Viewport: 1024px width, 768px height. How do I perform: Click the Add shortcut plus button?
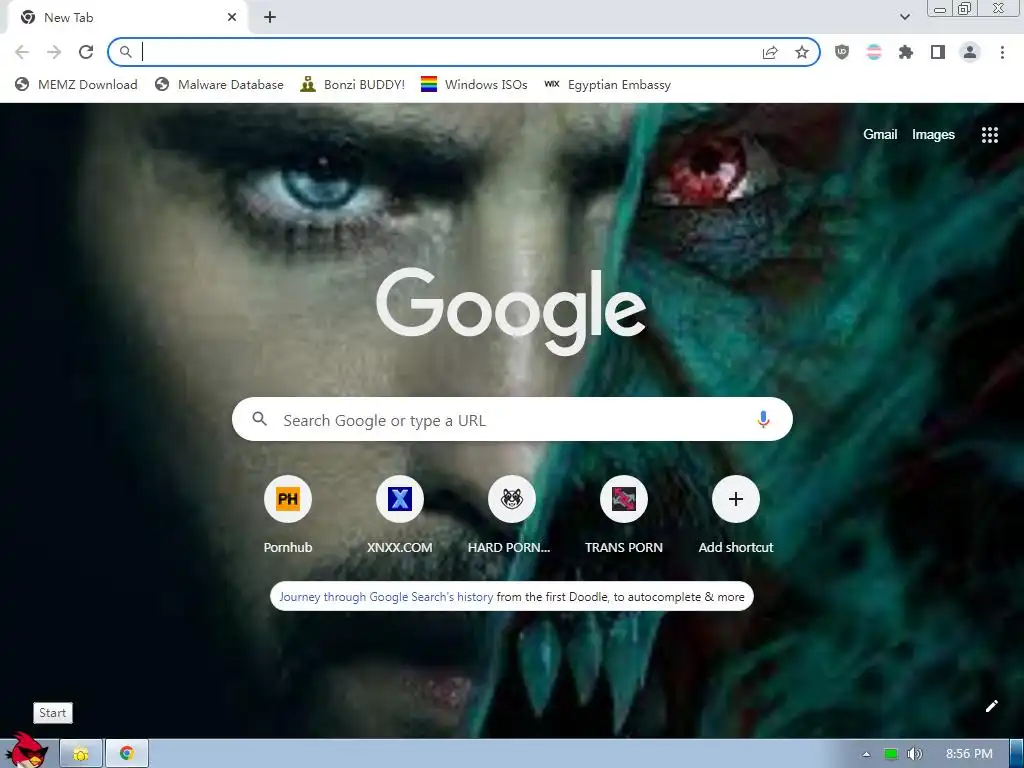coord(735,499)
